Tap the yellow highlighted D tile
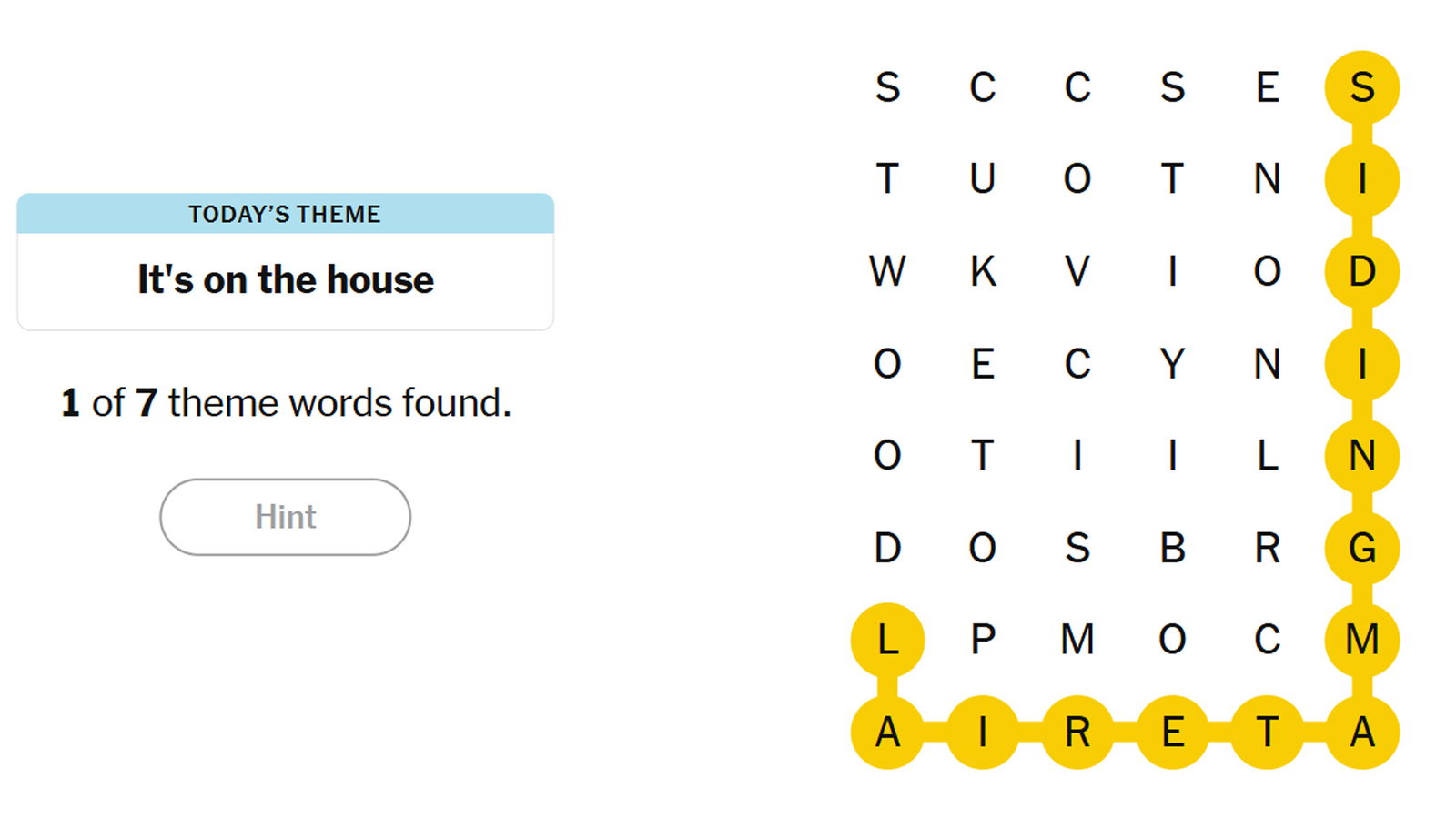Viewport: 1456px width, 819px height. point(1361,271)
